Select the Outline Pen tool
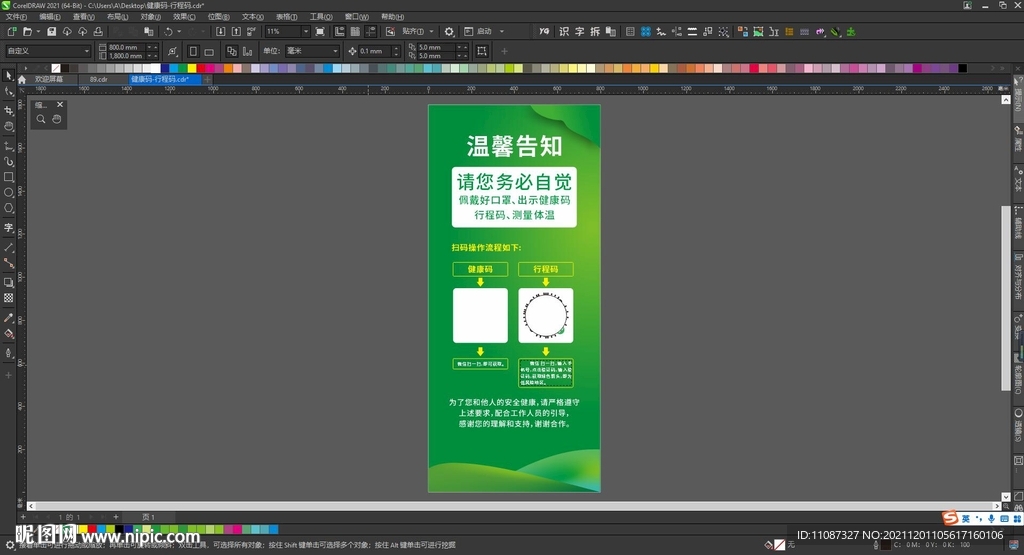 (x=8, y=353)
